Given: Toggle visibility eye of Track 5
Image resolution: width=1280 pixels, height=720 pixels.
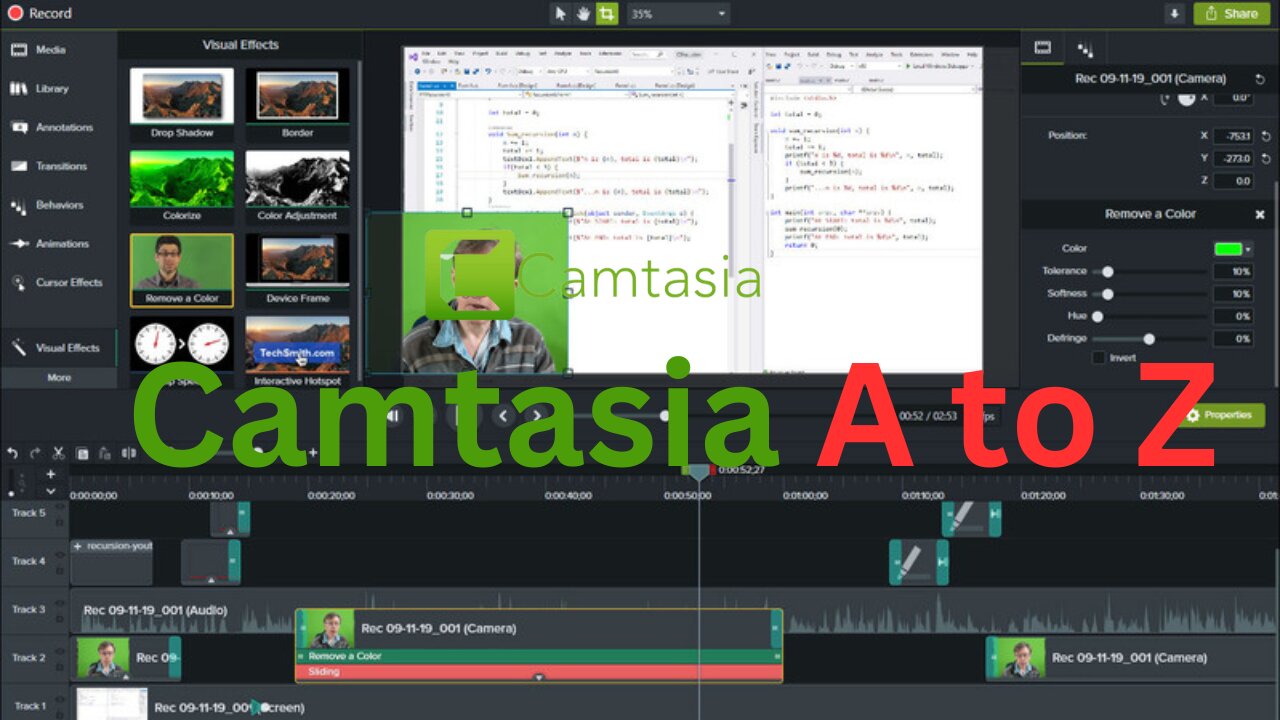Looking at the screenshot, I should coord(59,506).
